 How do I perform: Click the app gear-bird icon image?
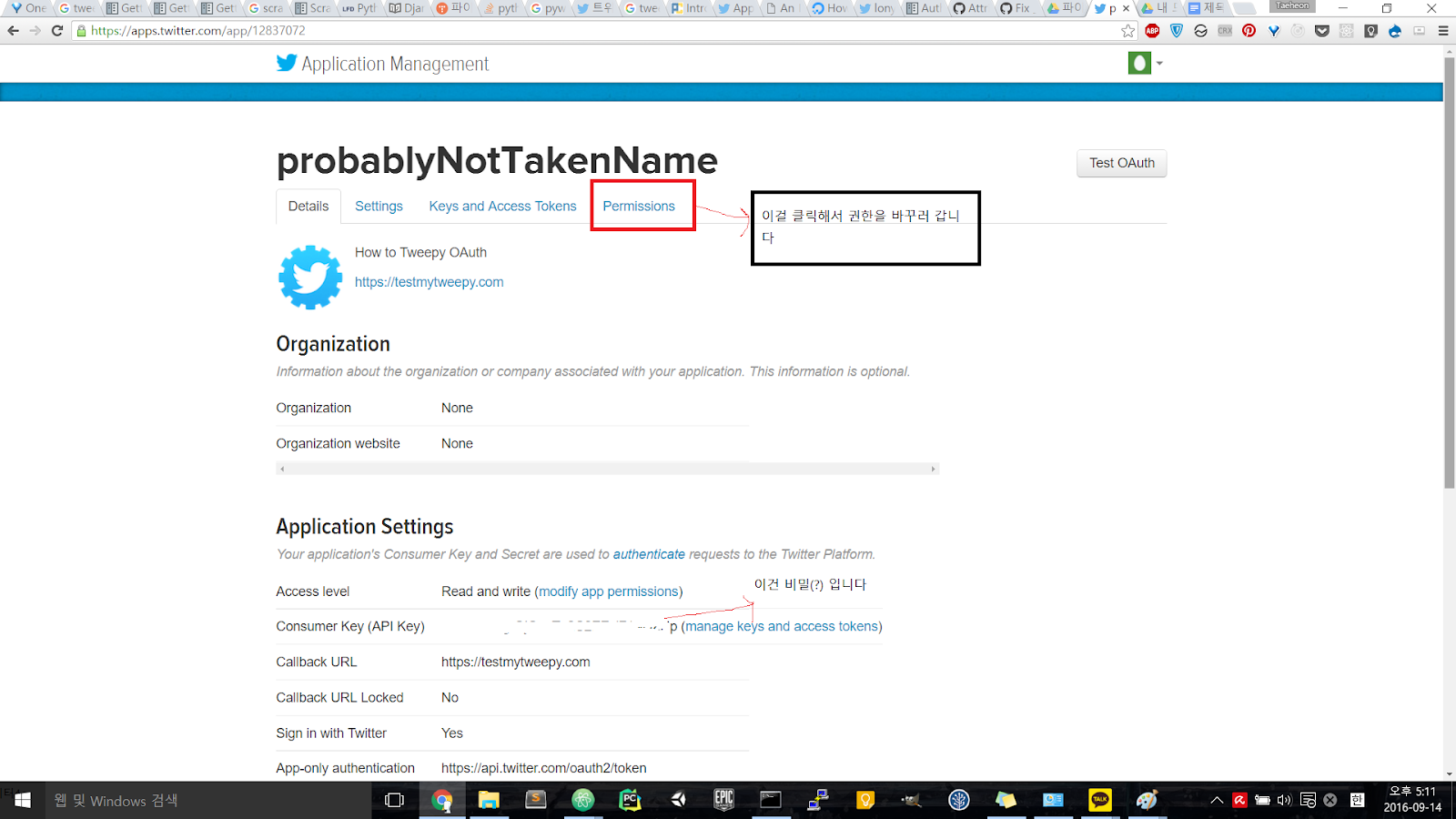pyautogui.click(x=310, y=278)
